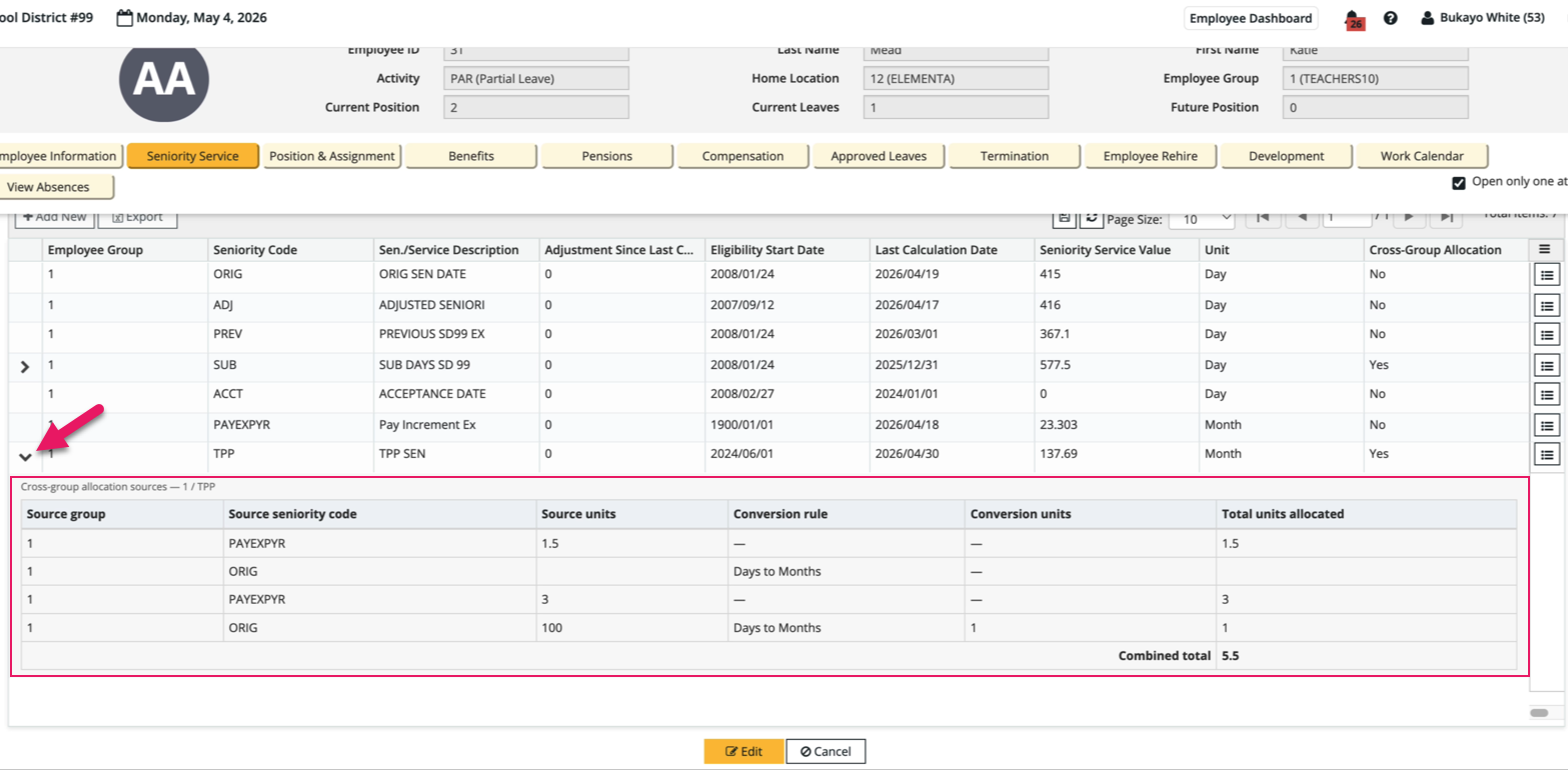
Task: Click the Cancel button
Action: [x=825, y=751]
